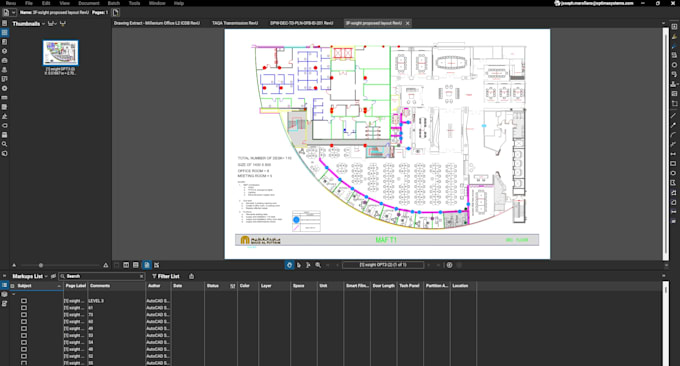This screenshot has height=366, width=680.
Task: Open dropdown next to file properties icon
Action: 13,13
